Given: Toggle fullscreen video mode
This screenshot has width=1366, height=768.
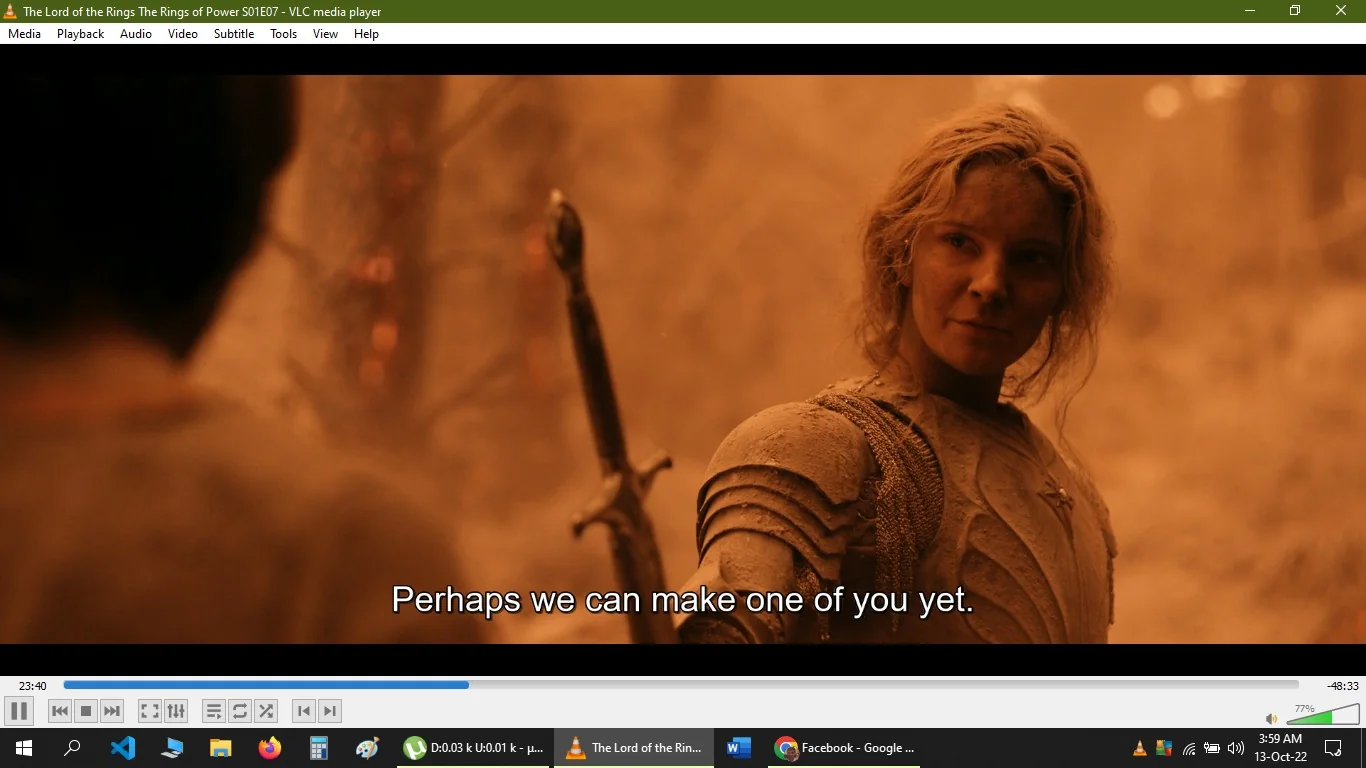Looking at the screenshot, I should coord(149,711).
